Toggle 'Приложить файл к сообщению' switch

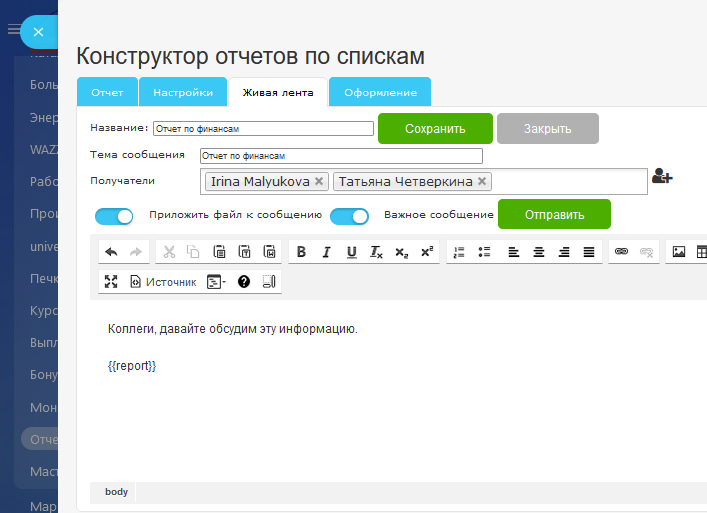(x=114, y=216)
